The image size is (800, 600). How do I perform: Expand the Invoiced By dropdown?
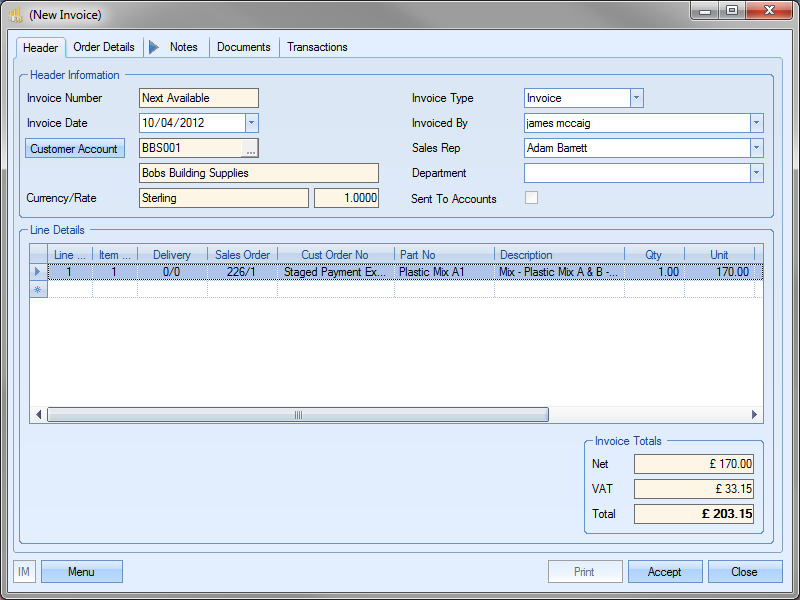[x=756, y=123]
